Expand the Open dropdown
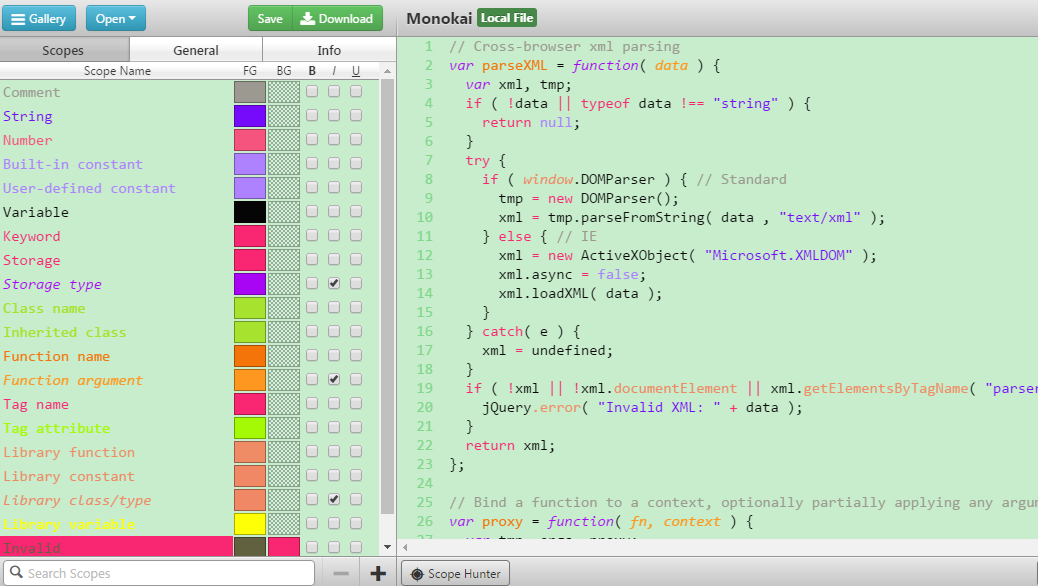The width and height of the screenshot is (1038, 586). [115, 19]
